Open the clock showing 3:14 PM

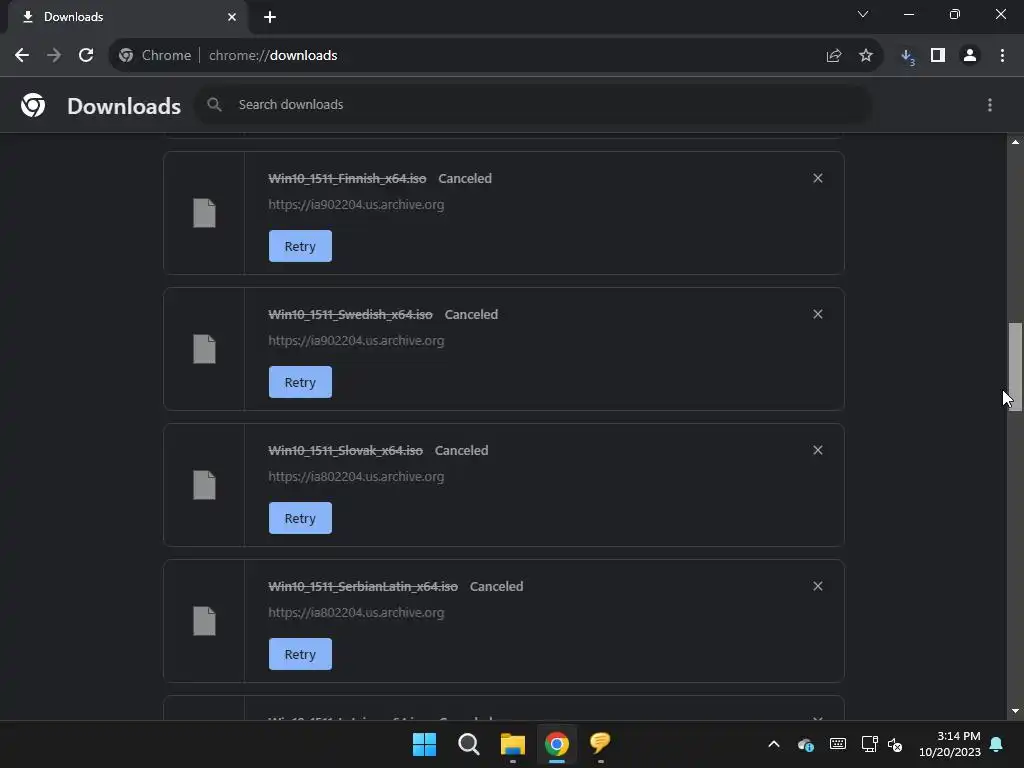point(950,744)
